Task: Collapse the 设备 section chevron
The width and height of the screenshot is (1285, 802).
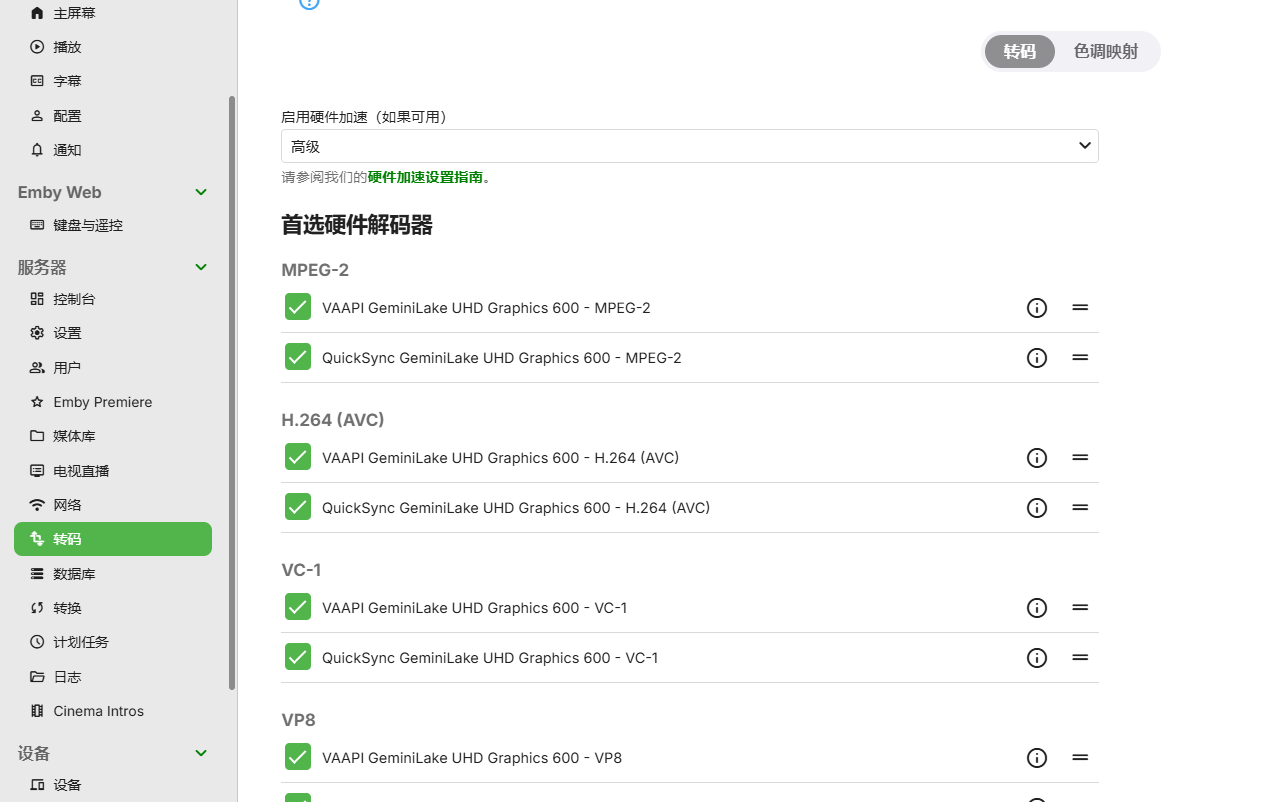Action: pos(201,753)
